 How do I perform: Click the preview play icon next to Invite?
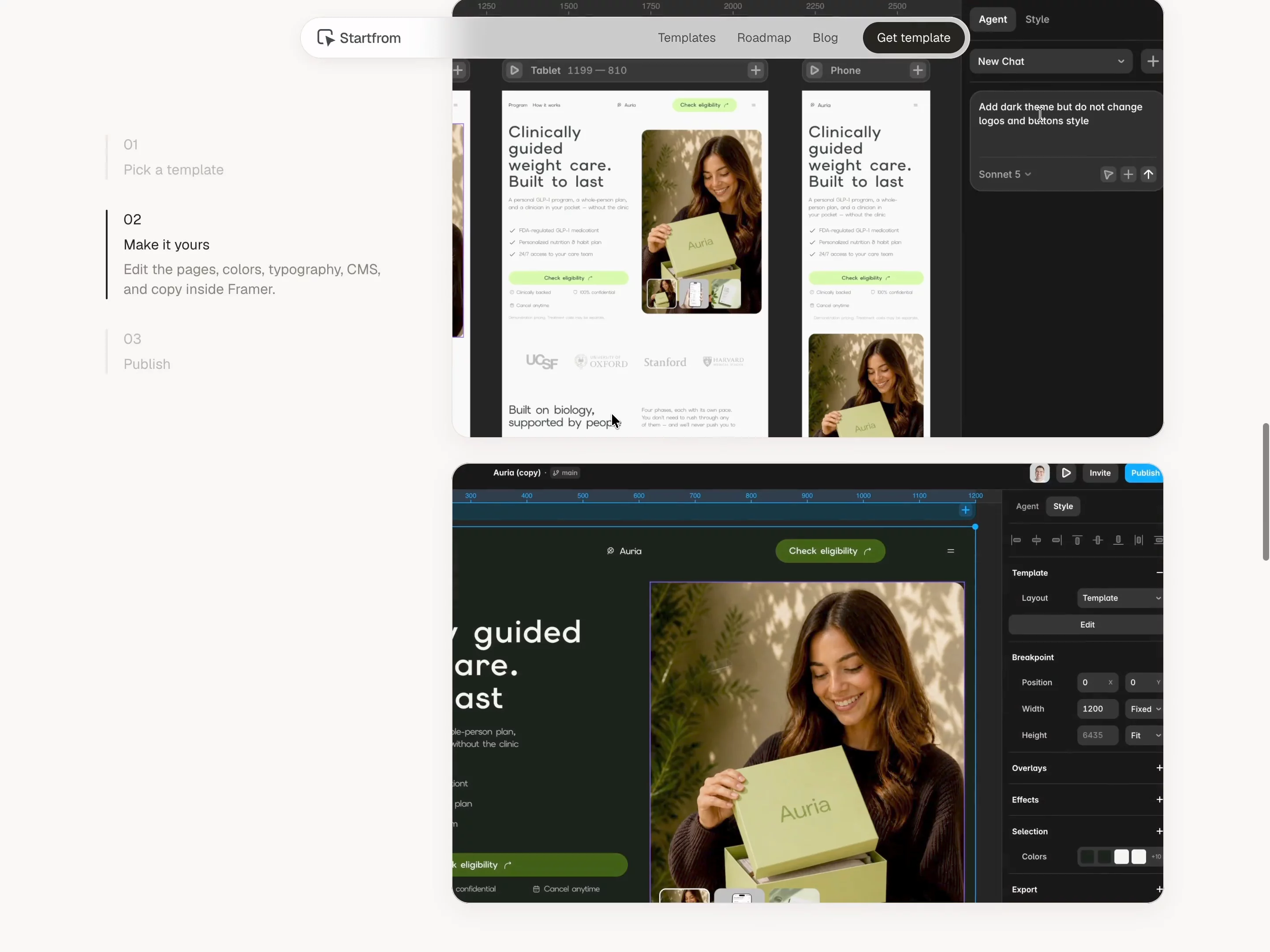pyautogui.click(x=1066, y=473)
